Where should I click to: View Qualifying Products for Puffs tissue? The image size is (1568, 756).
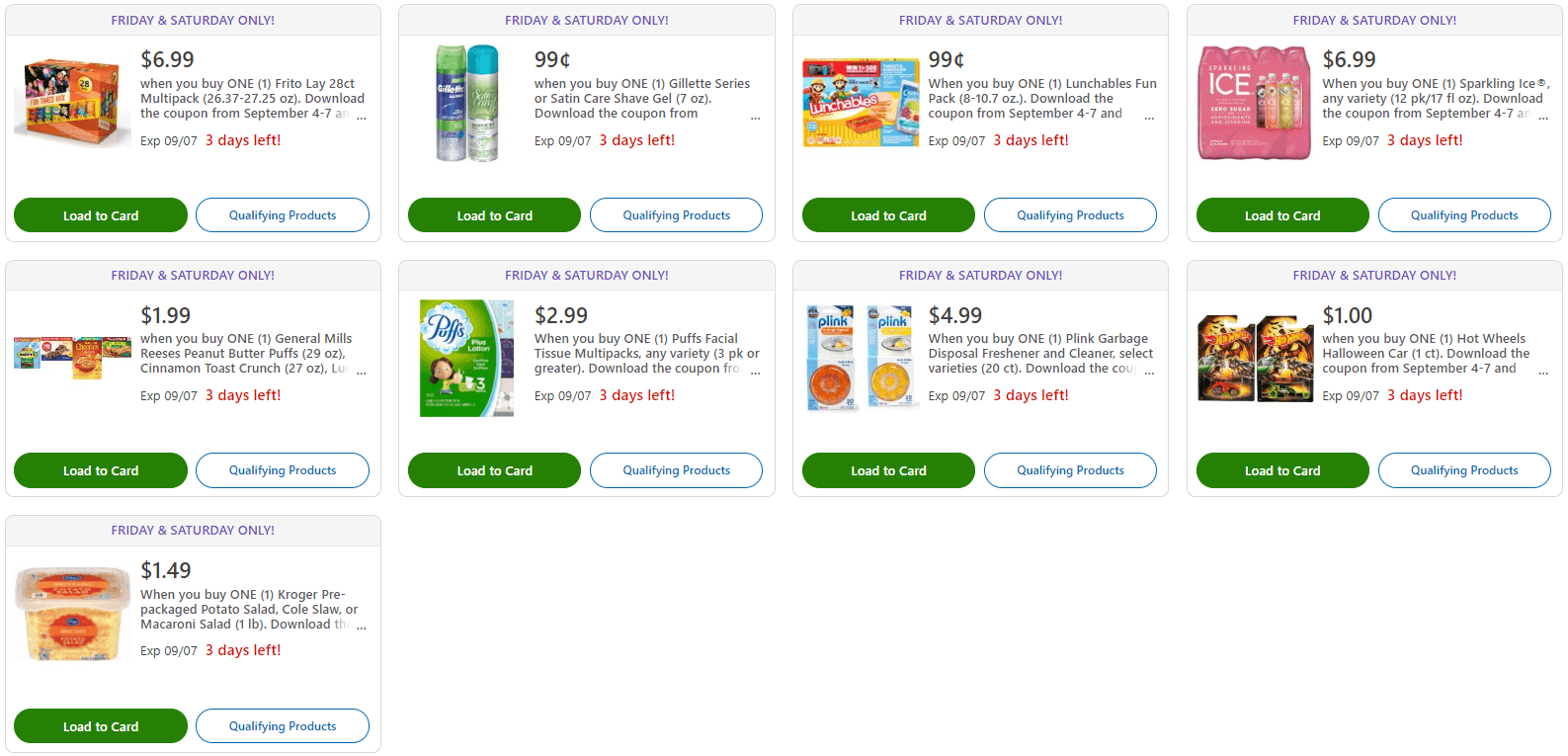tap(676, 470)
